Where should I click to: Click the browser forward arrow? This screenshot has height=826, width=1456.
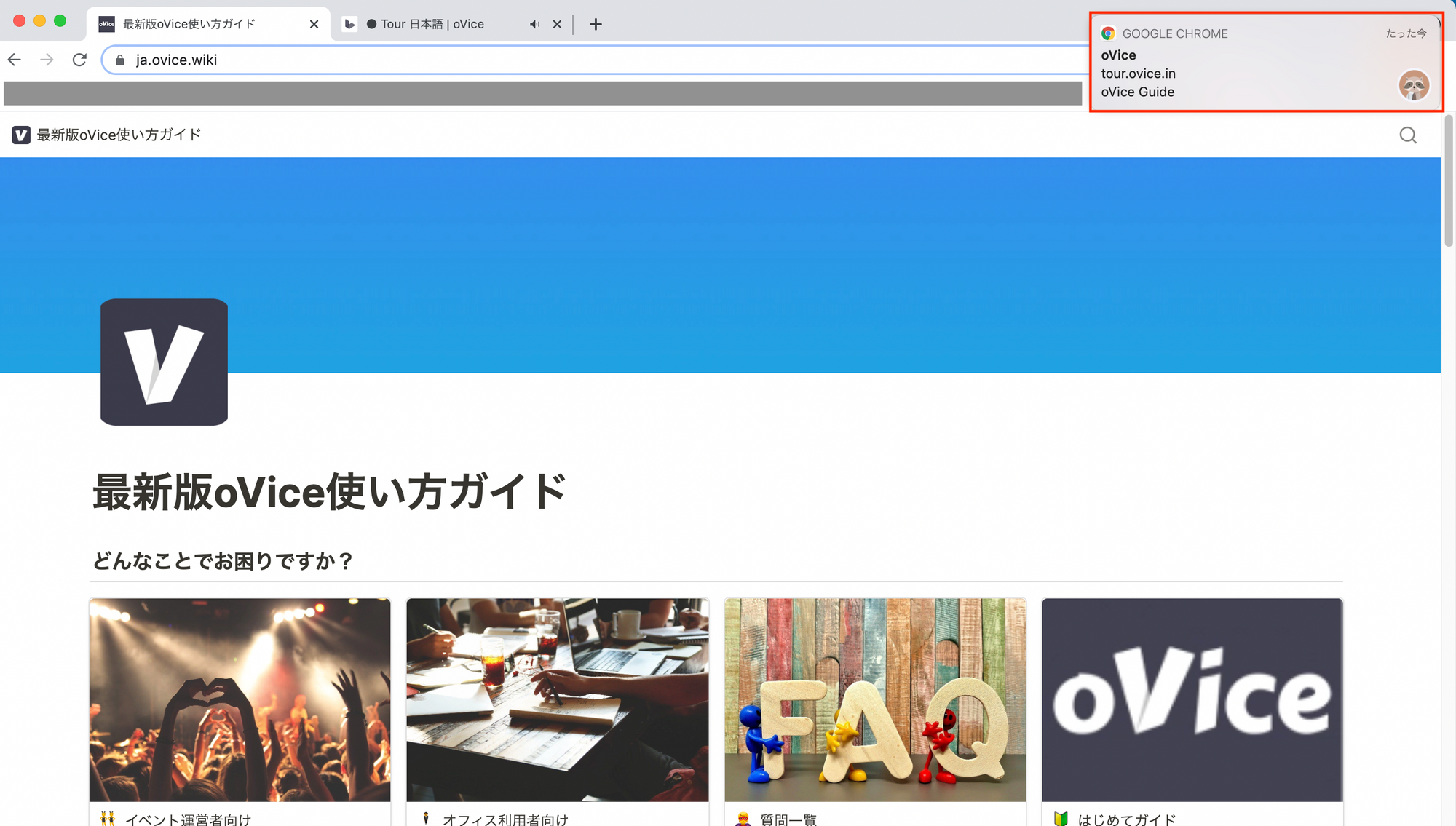(47, 60)
